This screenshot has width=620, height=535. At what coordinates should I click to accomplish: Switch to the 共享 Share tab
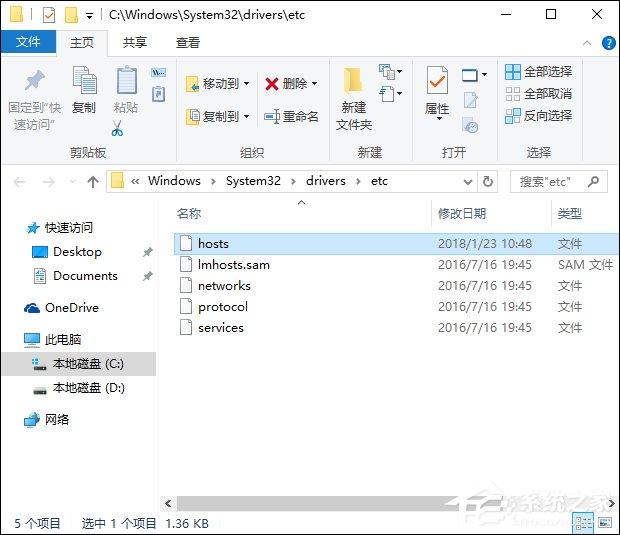coord(135,42)
